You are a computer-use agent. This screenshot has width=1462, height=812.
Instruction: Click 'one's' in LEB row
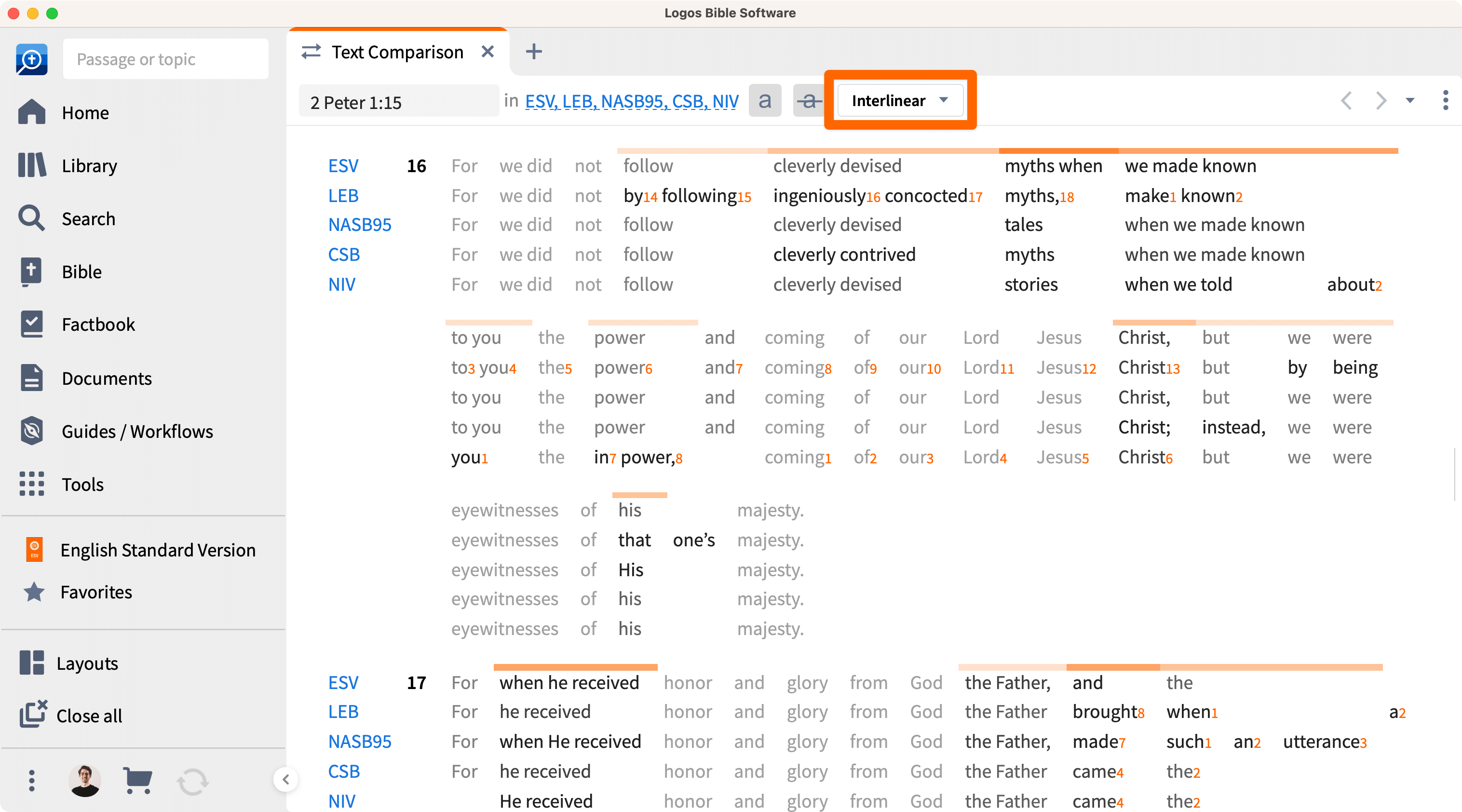pos(693,540)
